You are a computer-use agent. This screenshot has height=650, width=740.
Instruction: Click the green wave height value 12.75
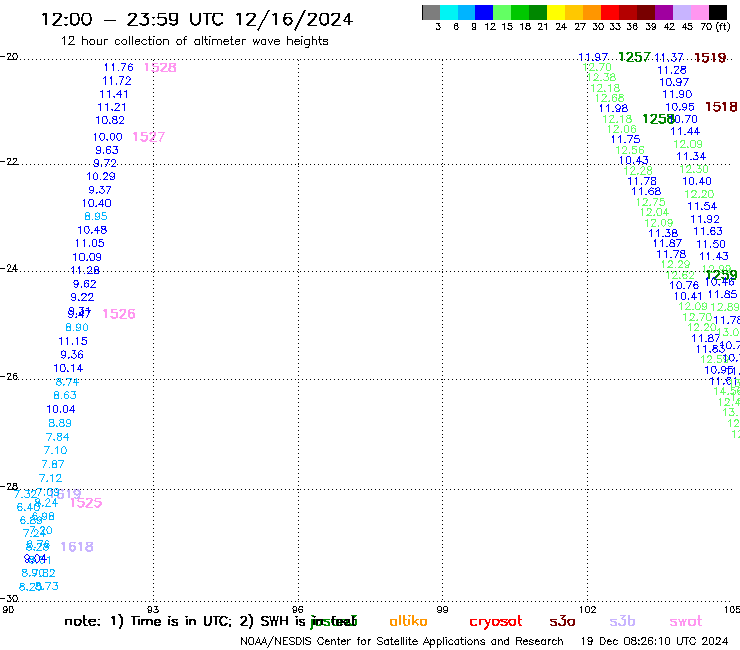[651, 202]
